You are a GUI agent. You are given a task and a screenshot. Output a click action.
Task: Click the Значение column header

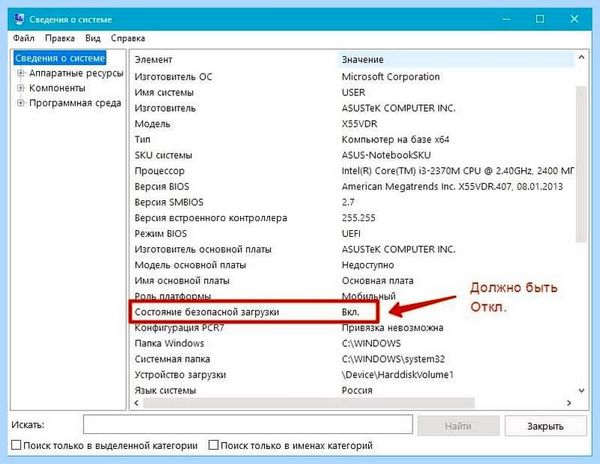[x=456, y=60]
